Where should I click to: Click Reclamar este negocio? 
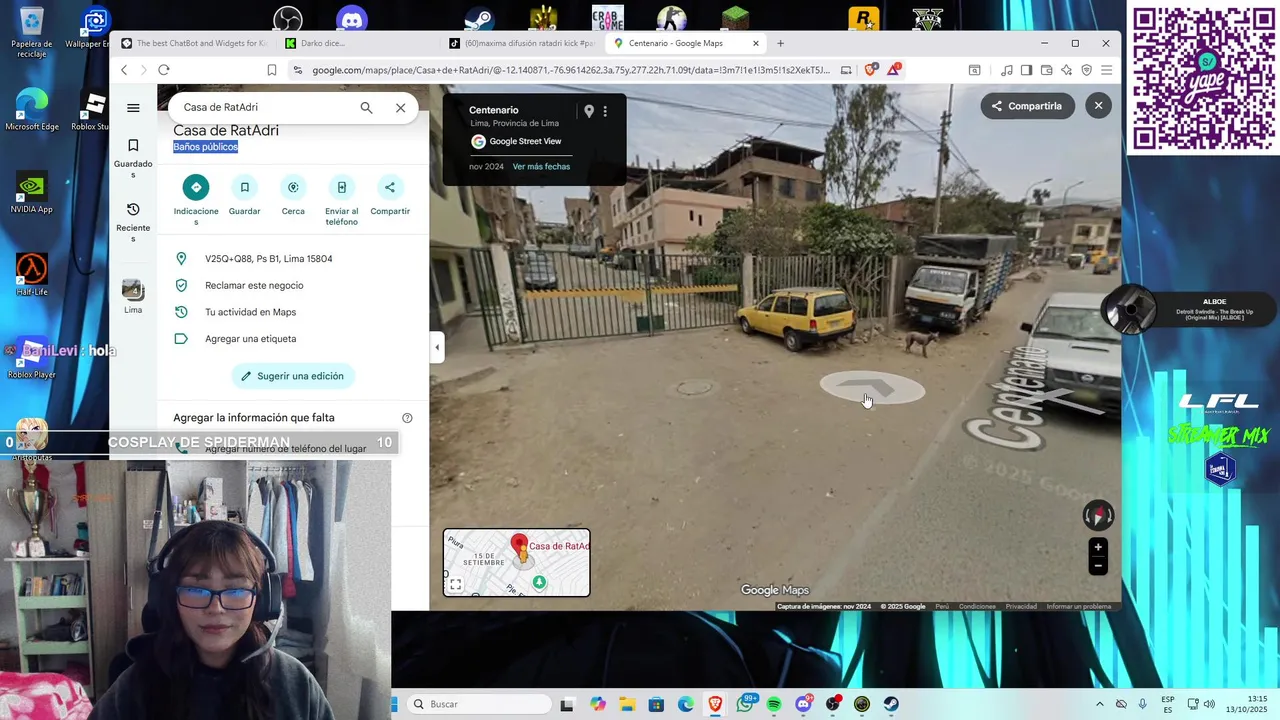coord(293,285)
